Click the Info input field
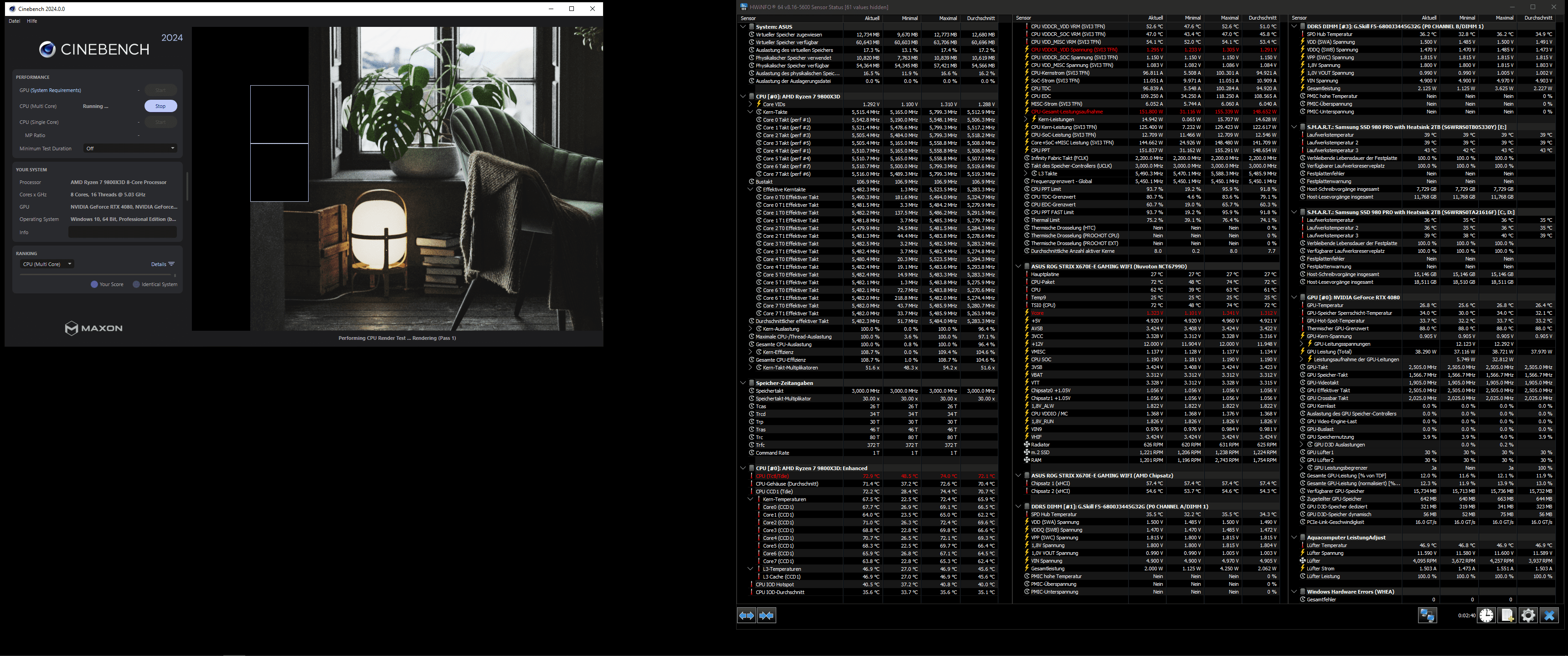The image size is (1568, 656). point(122,232)
